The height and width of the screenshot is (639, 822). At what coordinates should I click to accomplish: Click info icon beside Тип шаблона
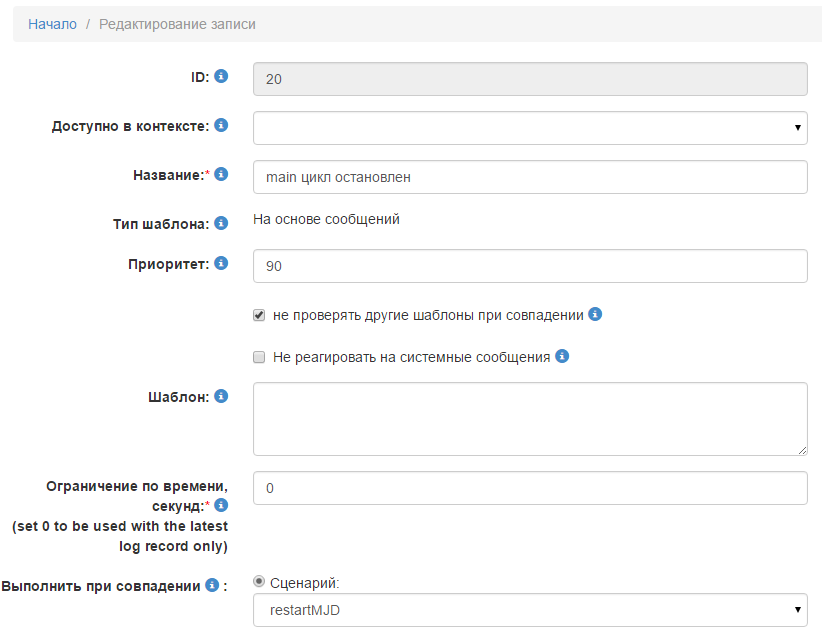click(221, 222)
